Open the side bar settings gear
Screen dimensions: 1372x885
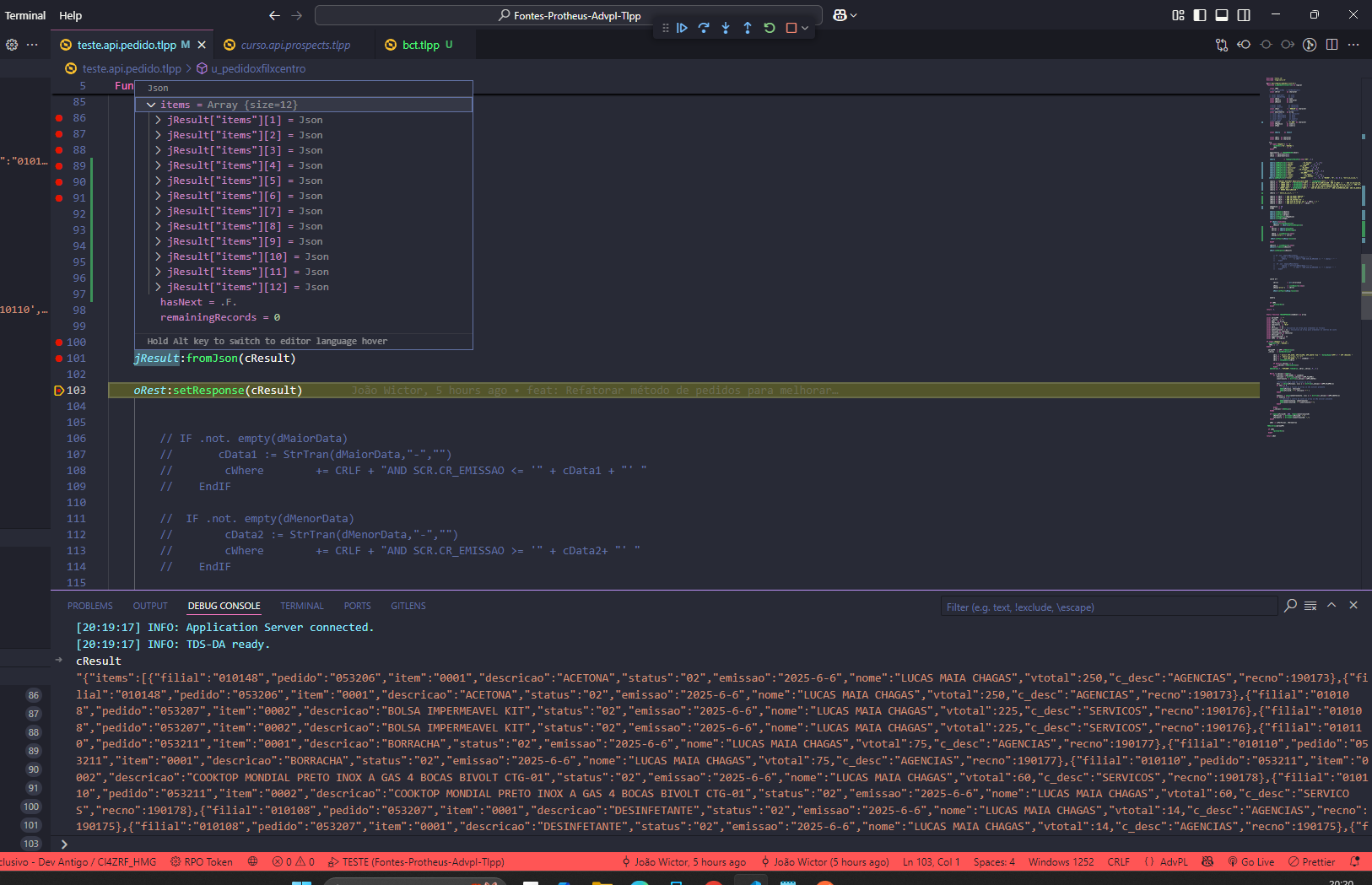(x=12, y=45)
